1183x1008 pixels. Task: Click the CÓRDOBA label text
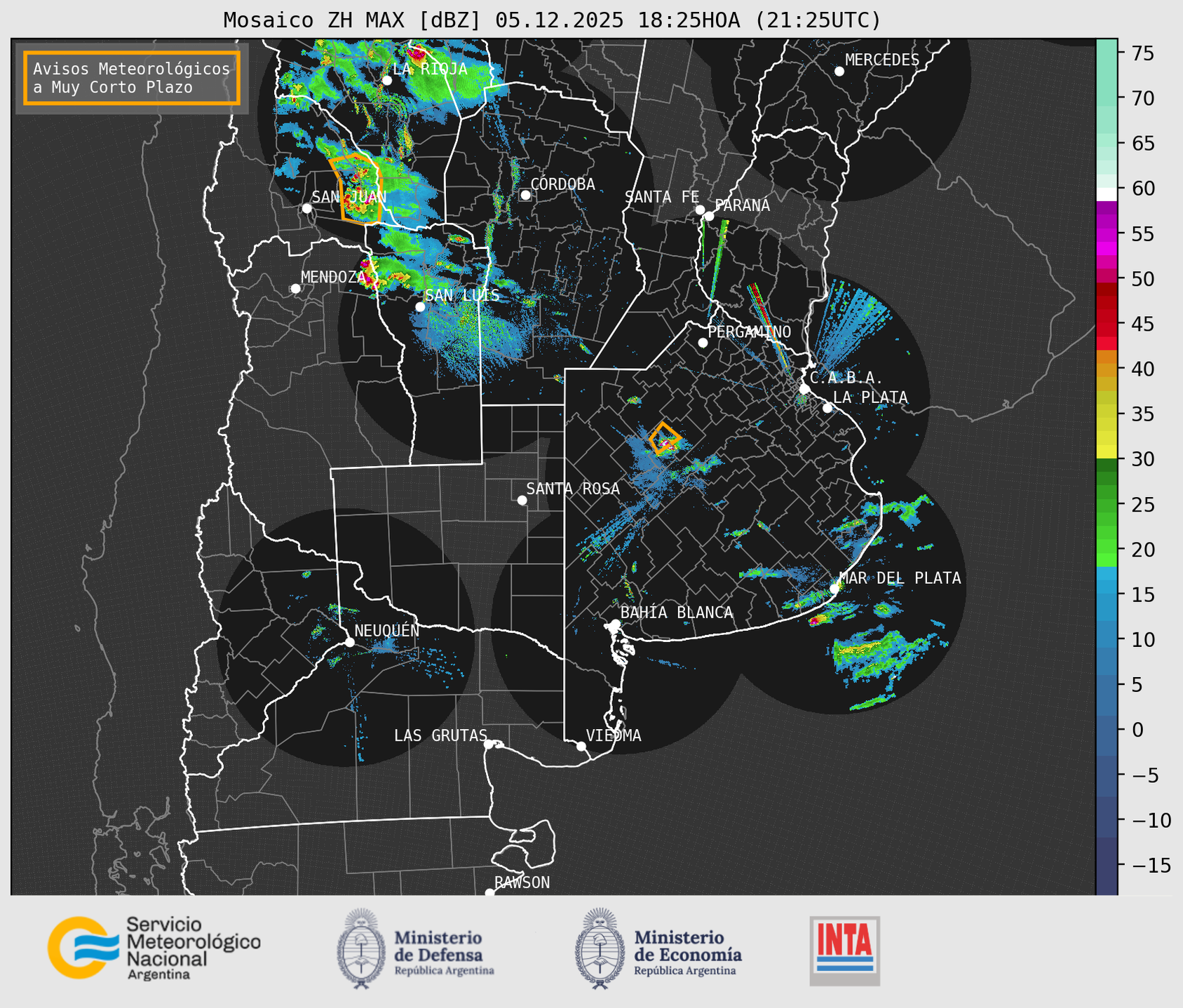tap(562, 184)
